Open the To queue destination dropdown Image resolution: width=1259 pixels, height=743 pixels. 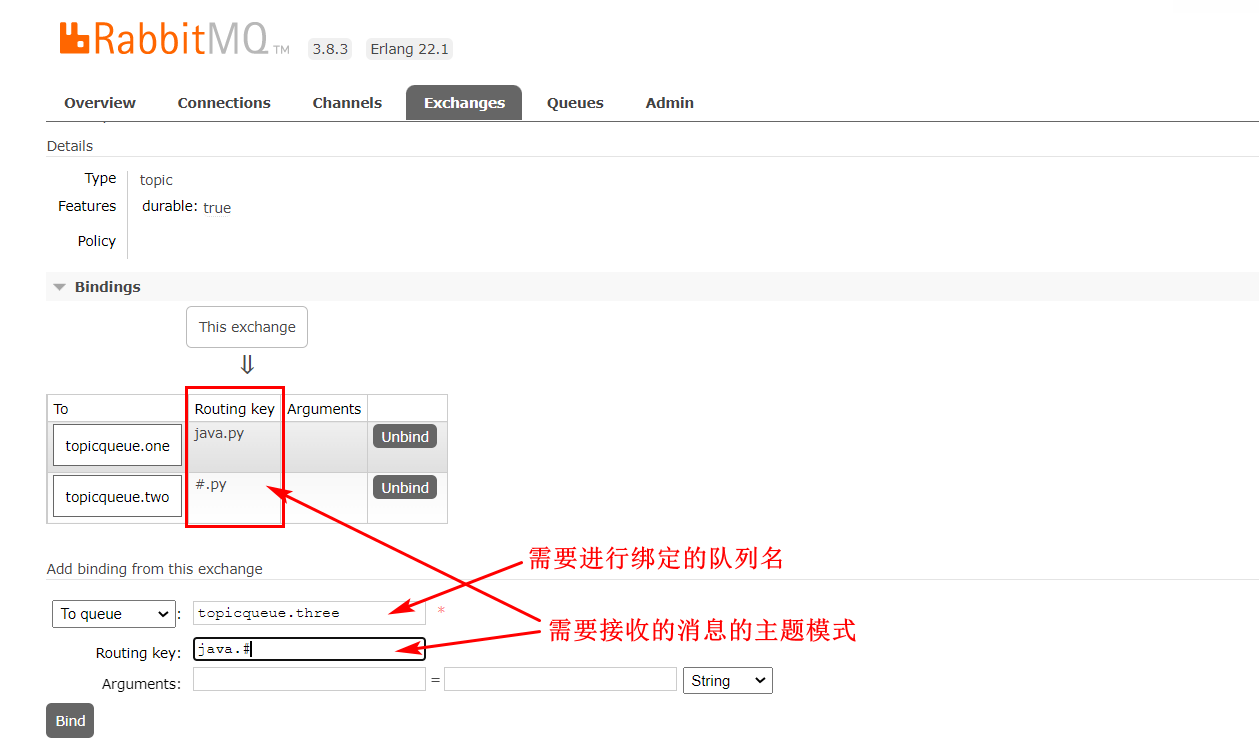[x=113, y=614]
